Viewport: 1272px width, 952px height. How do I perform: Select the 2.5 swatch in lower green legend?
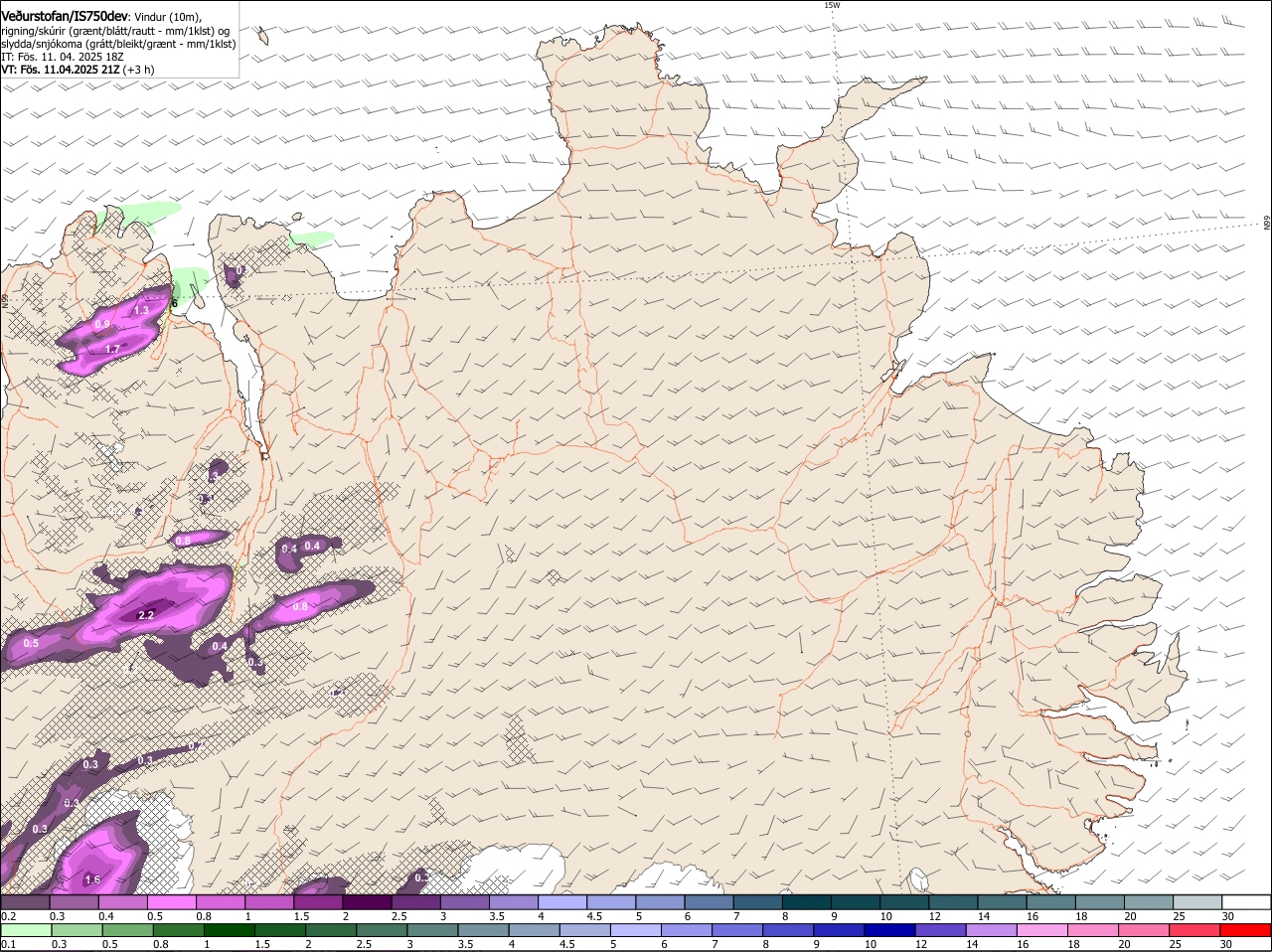pos(382,931)
